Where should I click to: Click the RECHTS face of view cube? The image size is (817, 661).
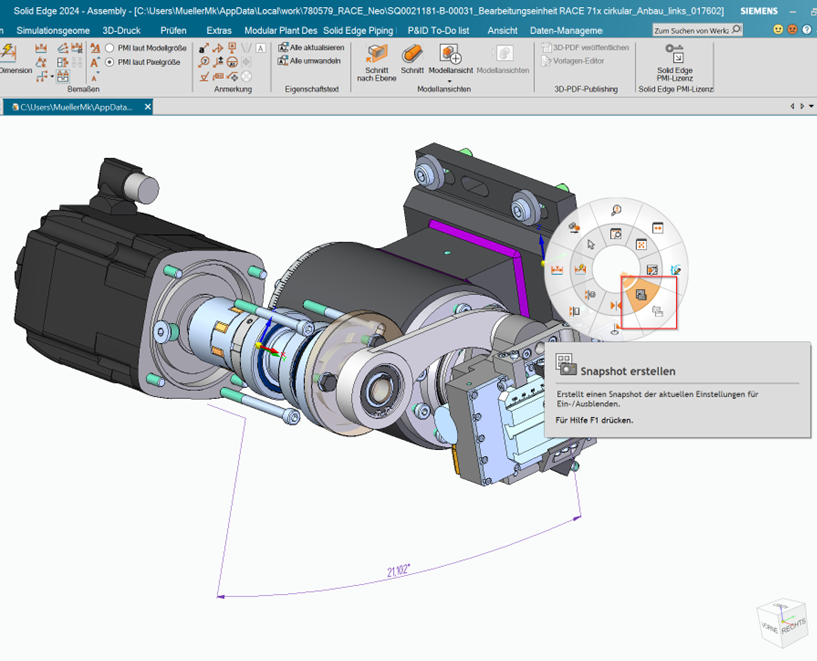coord(793,627)
